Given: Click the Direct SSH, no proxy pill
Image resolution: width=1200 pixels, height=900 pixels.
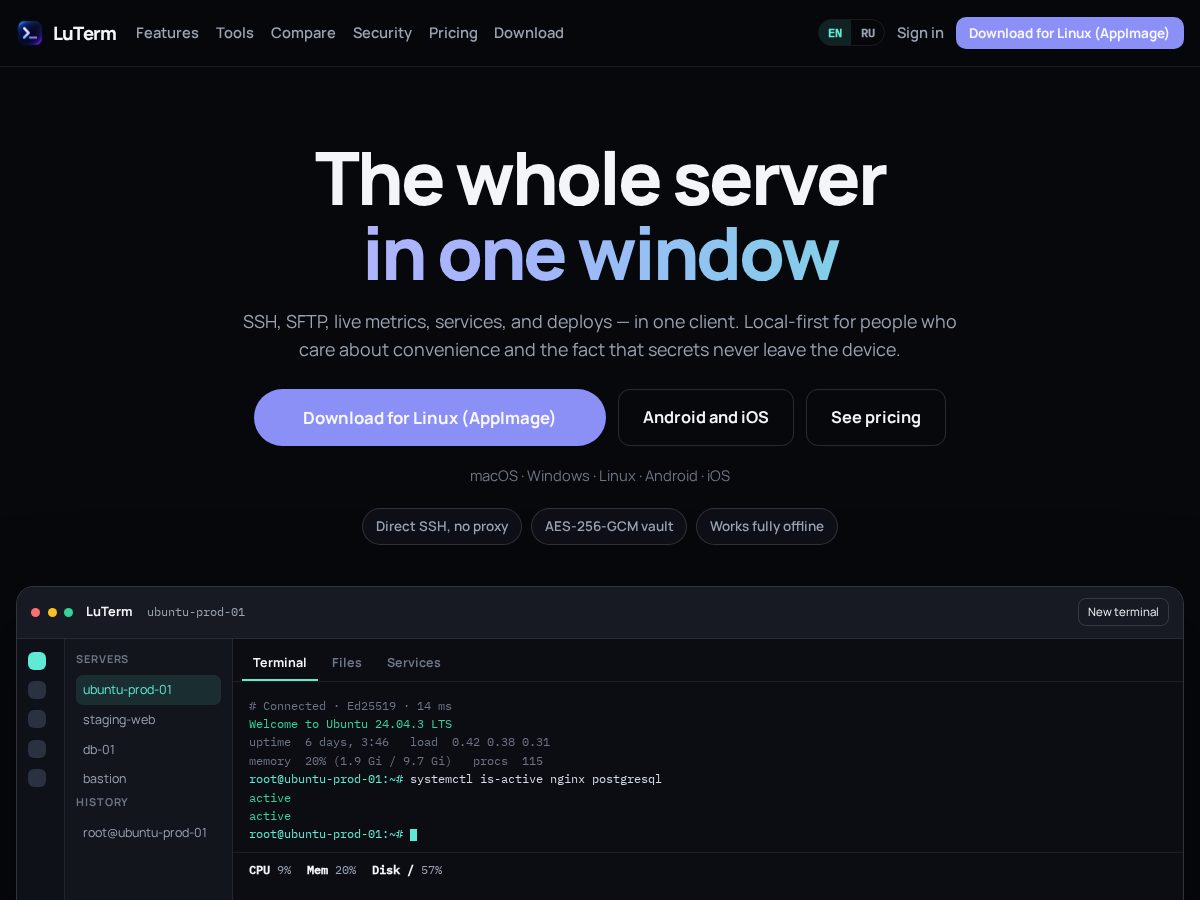Looking at the screenshot, I should point(442,526).
